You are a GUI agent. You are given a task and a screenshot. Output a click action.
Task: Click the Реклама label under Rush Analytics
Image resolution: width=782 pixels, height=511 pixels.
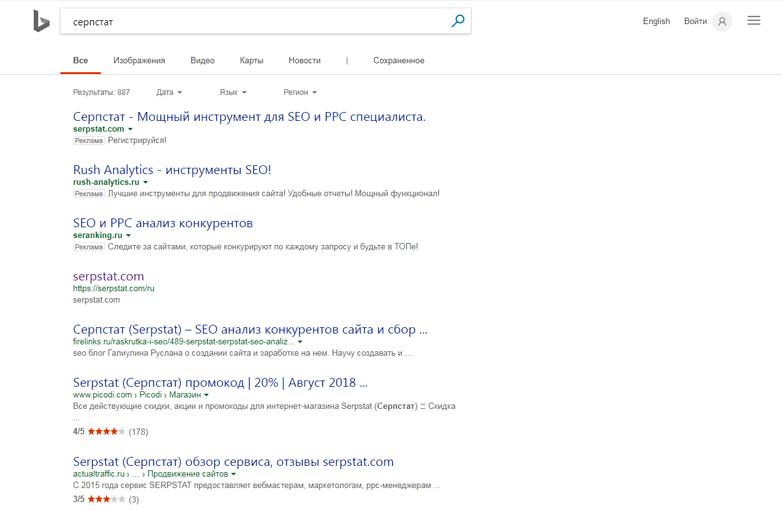(89, 194)
